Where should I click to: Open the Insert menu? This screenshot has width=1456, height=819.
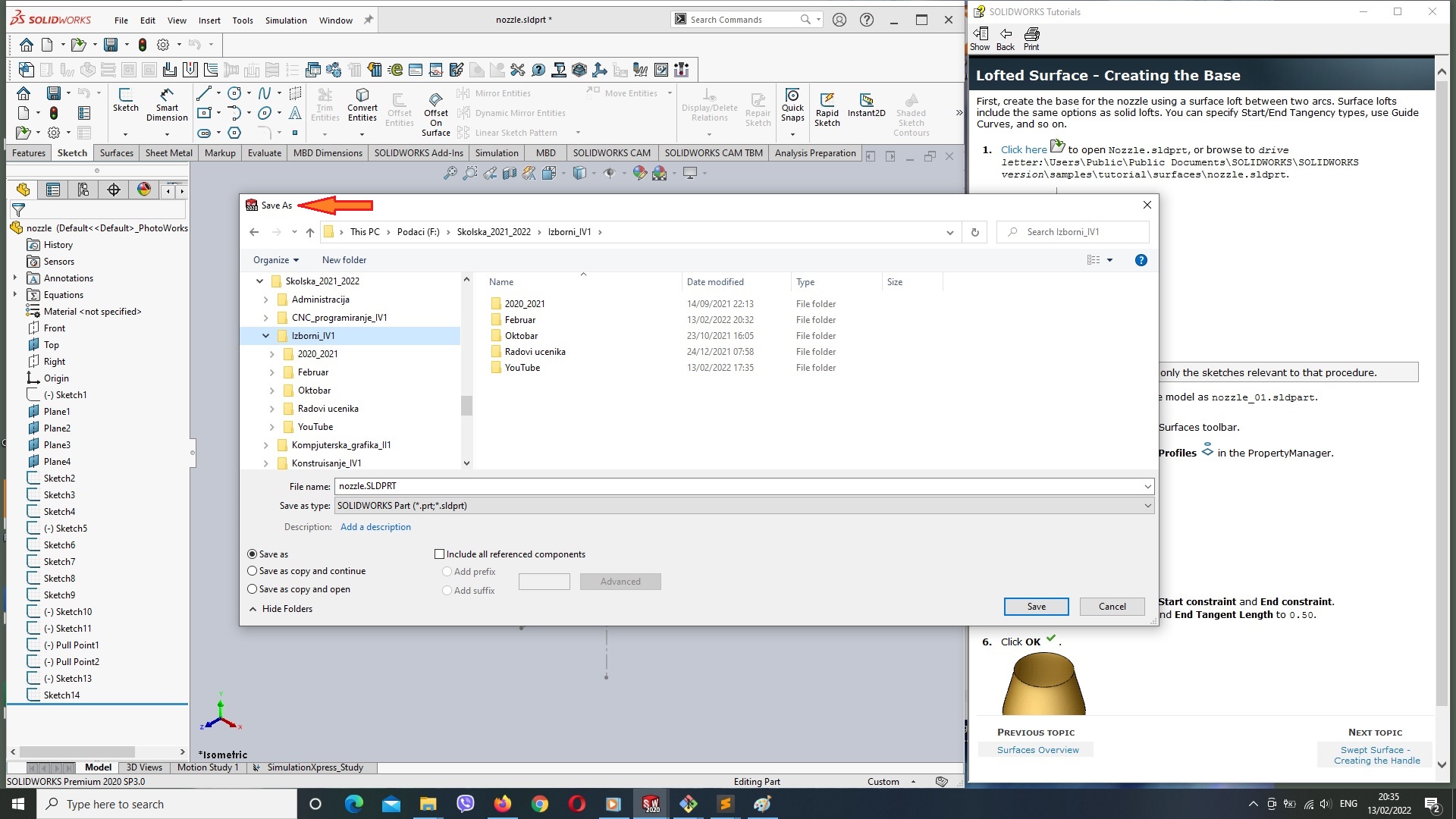click(x=209, y=20)
